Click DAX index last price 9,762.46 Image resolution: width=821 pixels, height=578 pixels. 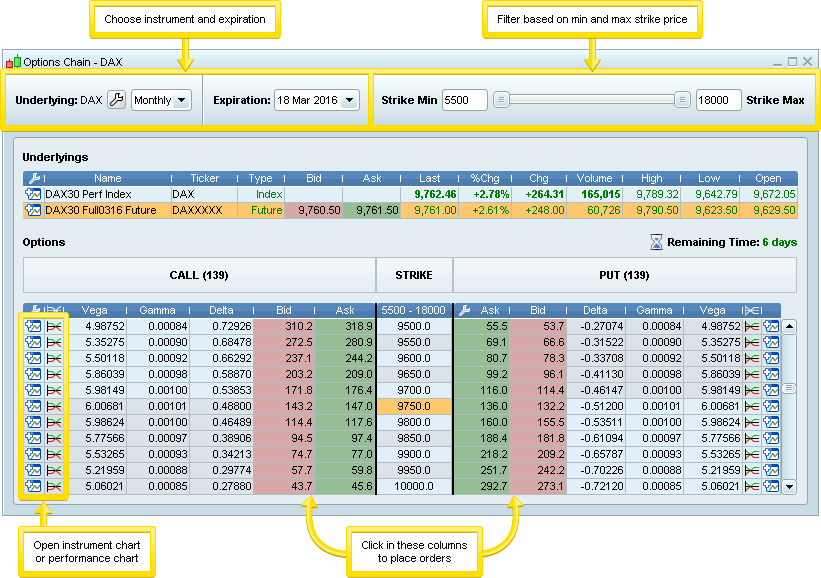click(429, 194)
